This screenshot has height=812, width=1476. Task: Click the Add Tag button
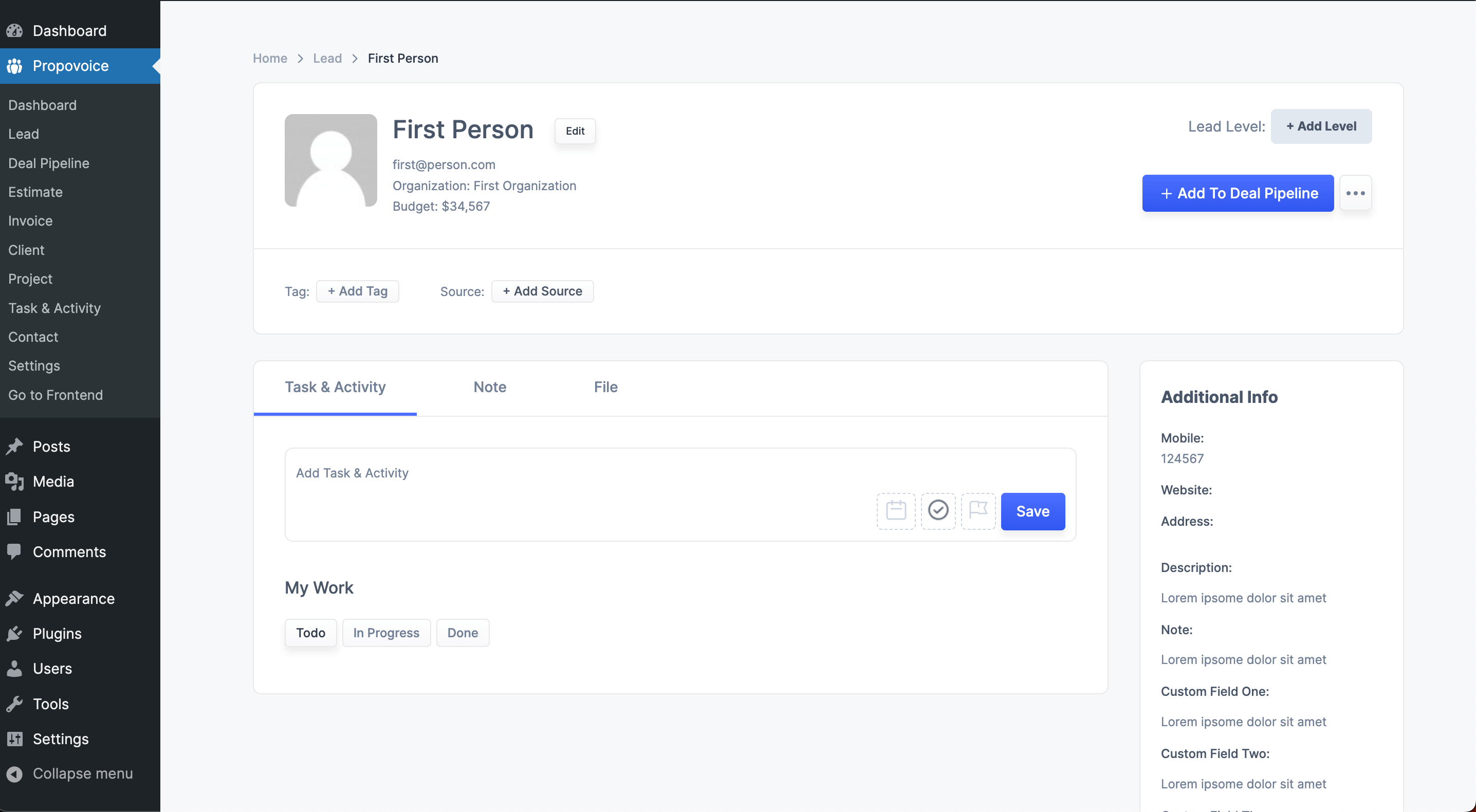[x=357, y=290]
